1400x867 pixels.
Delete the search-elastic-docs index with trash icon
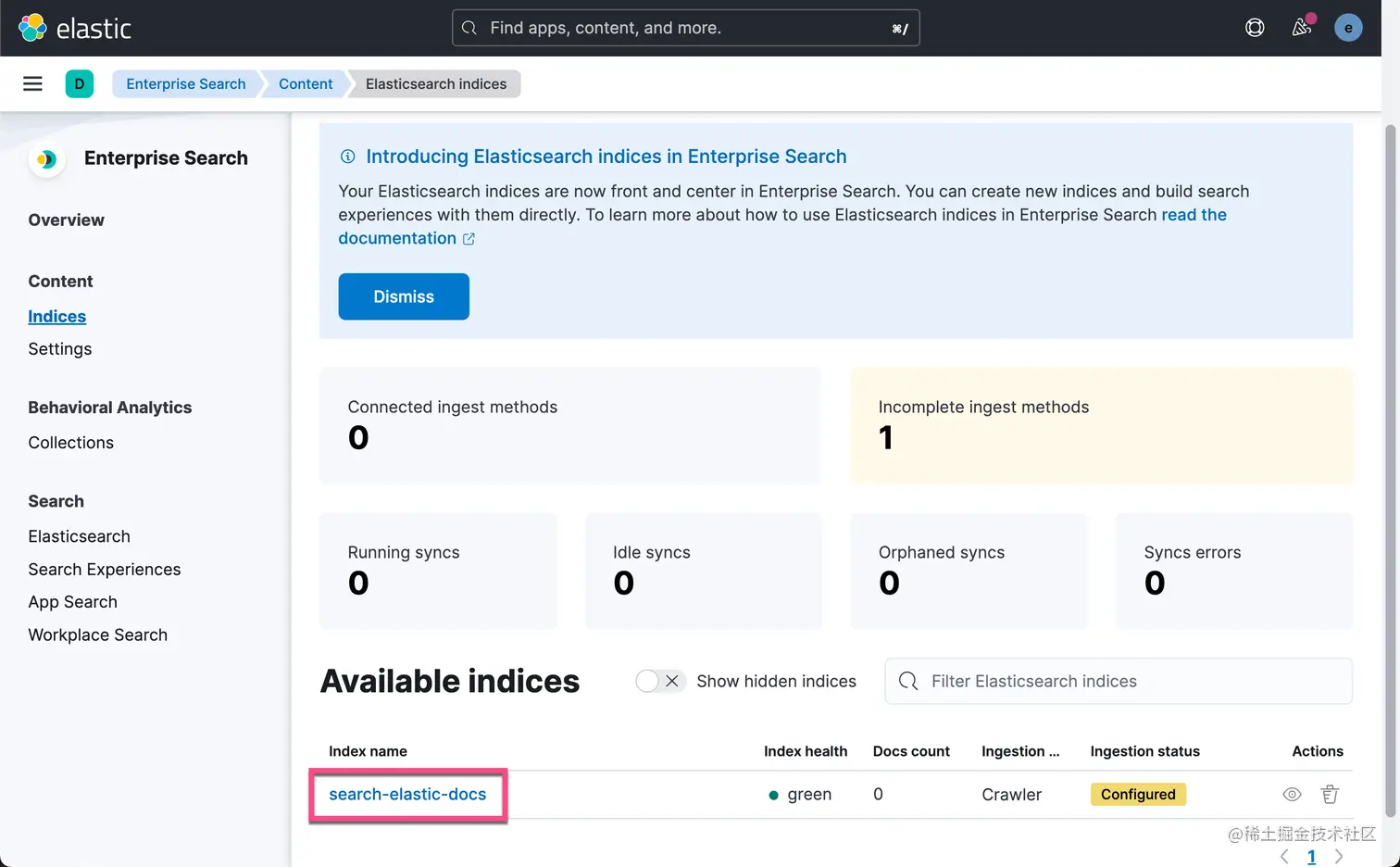click(x=1330, y=794)
